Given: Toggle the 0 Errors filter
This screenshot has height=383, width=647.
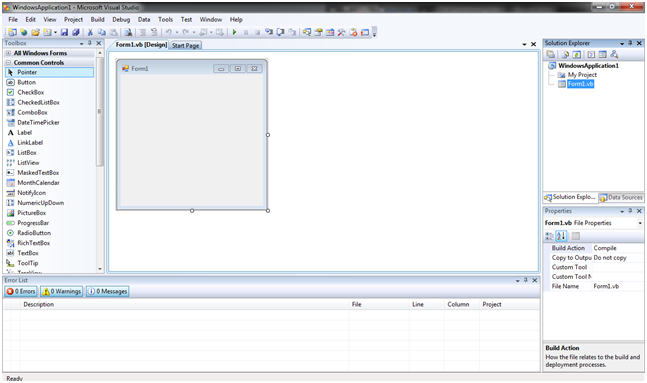Looking at the screenshot, I should [x=21, y=291].
